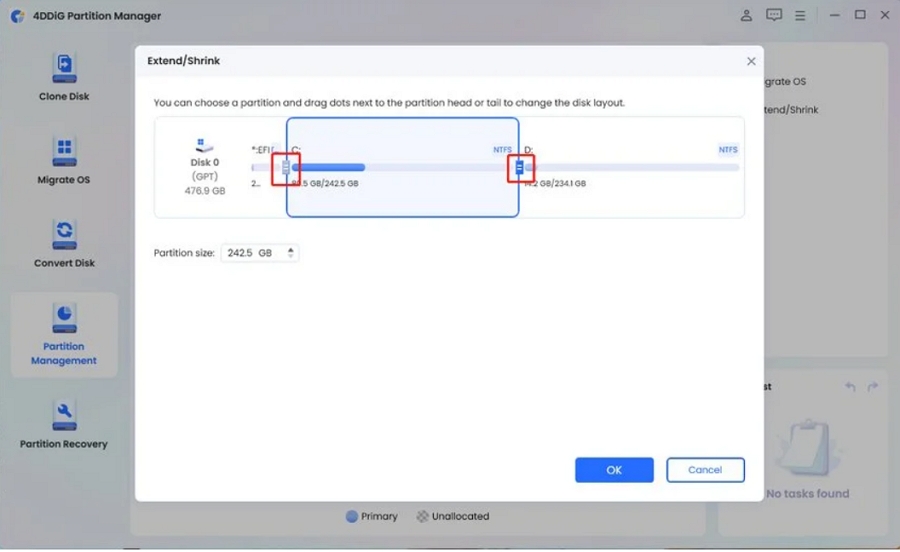Click the OK button

pos(614,470)
